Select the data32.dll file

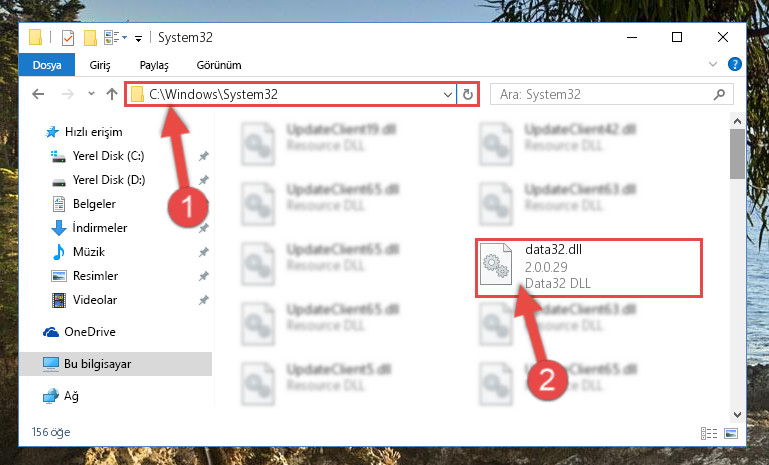[x=589, y=267]
